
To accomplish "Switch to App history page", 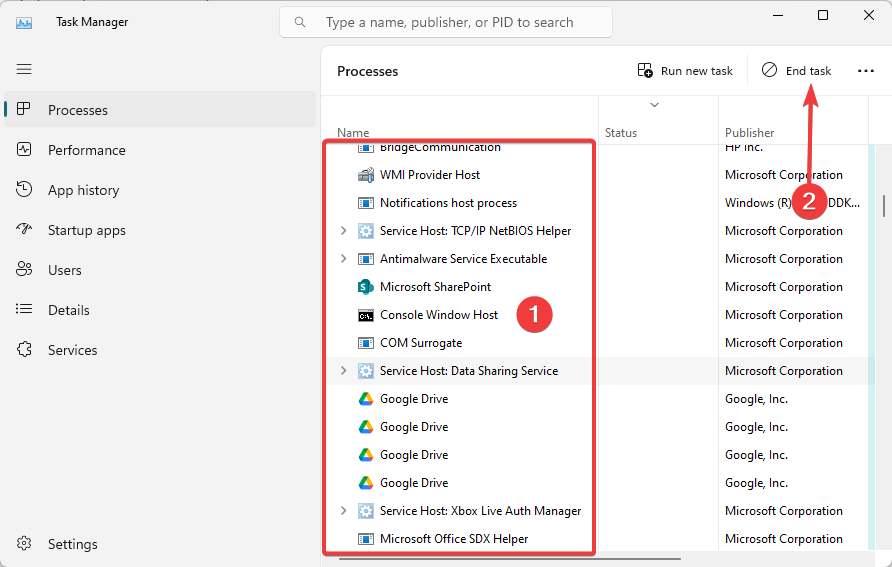I will (x=83, y=190).
